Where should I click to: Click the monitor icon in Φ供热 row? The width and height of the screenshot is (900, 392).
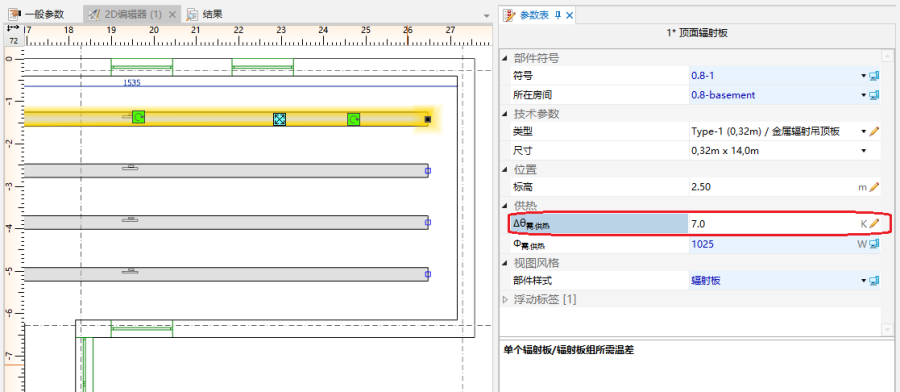pos(874,244)
